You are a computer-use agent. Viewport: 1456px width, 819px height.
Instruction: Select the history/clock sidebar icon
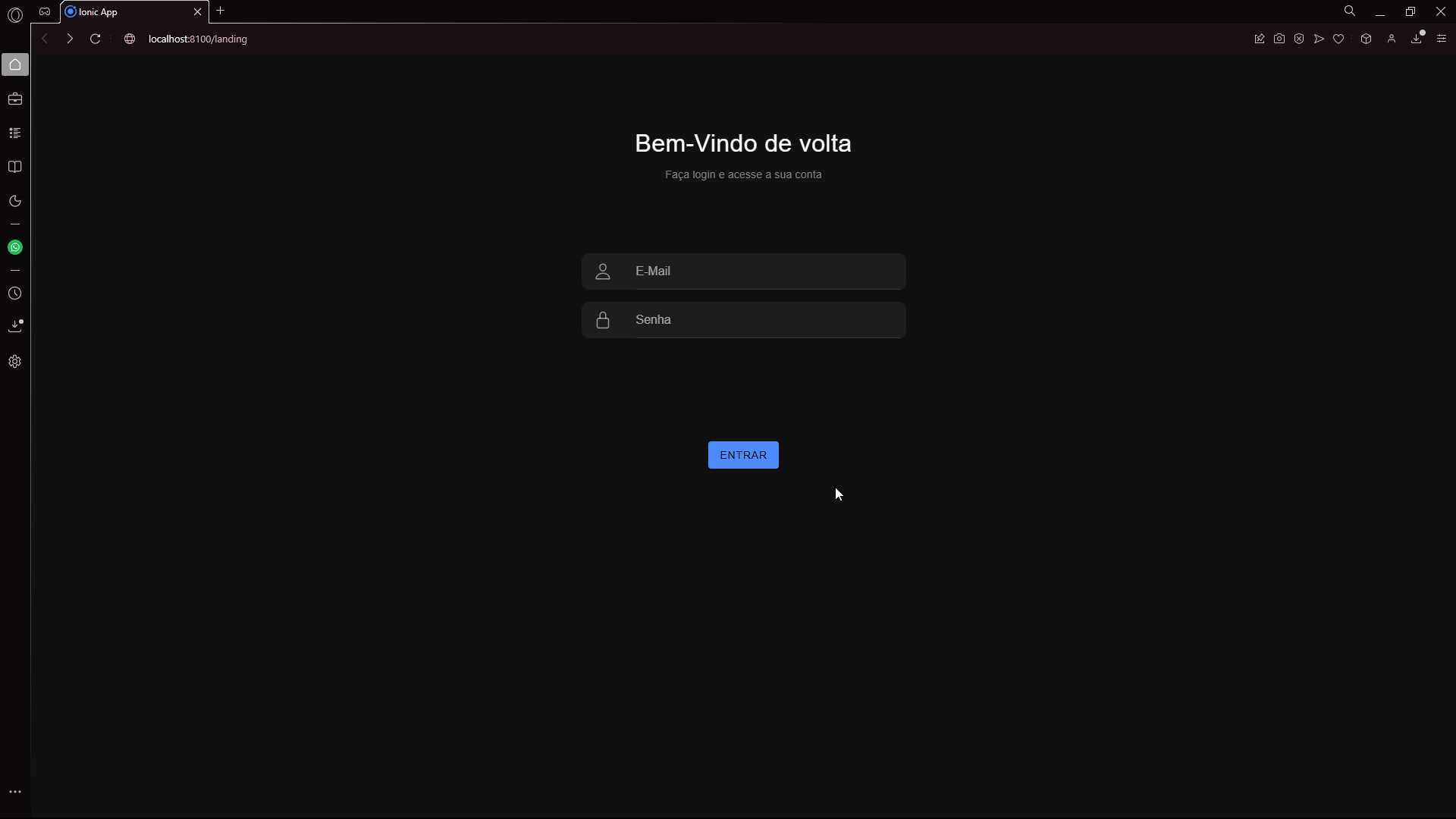click(15, 293)
